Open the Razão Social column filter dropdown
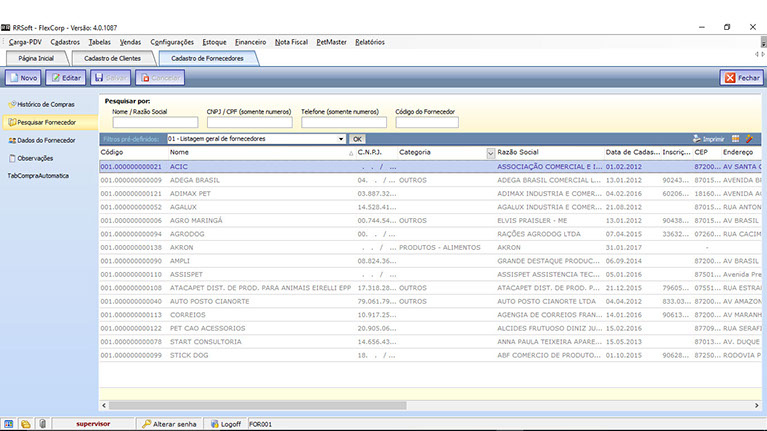767x431 pixels. pyautogui.click(x=490, y=153)
